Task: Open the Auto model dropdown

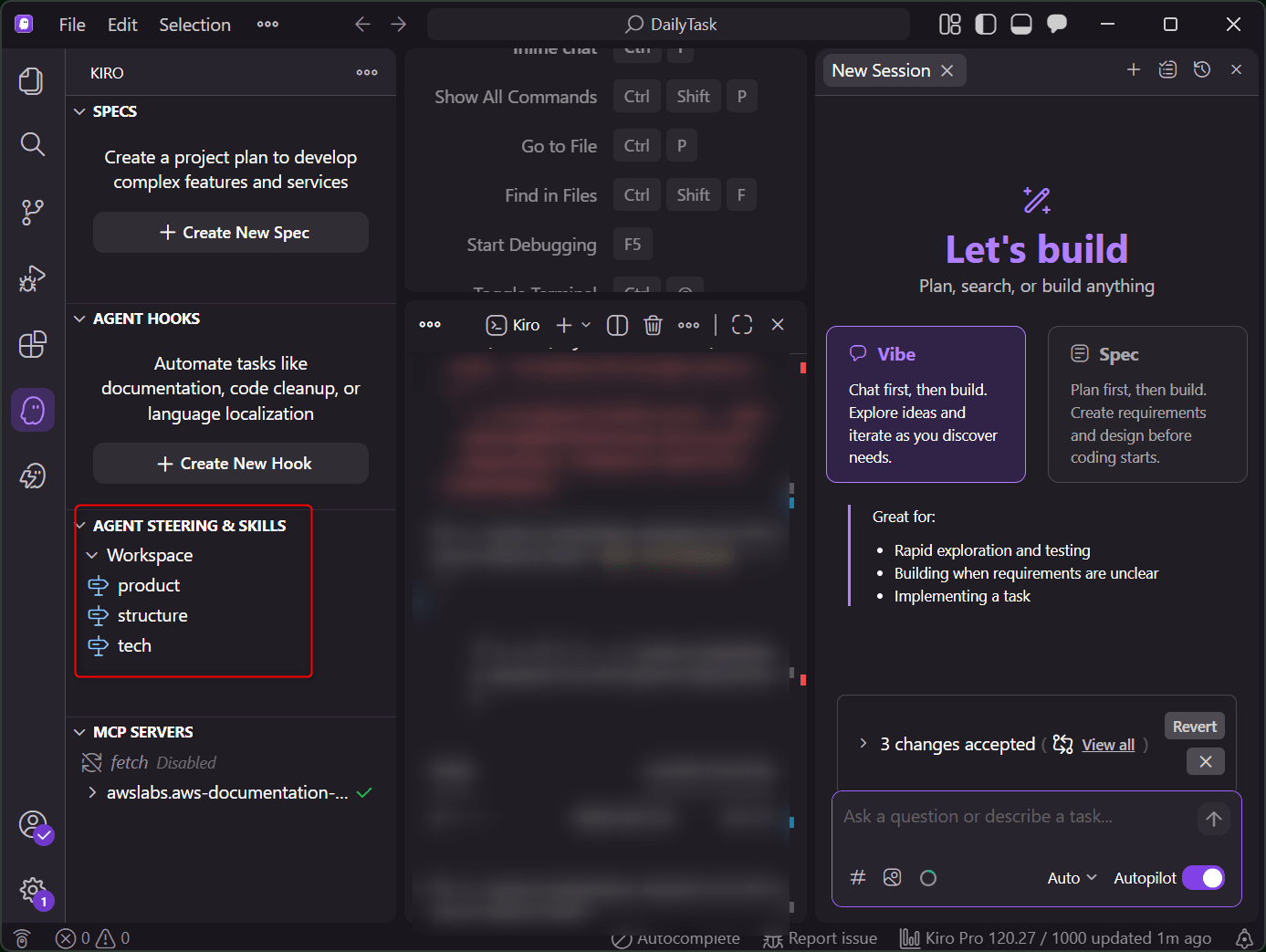Action: (x=1072, y=878)
